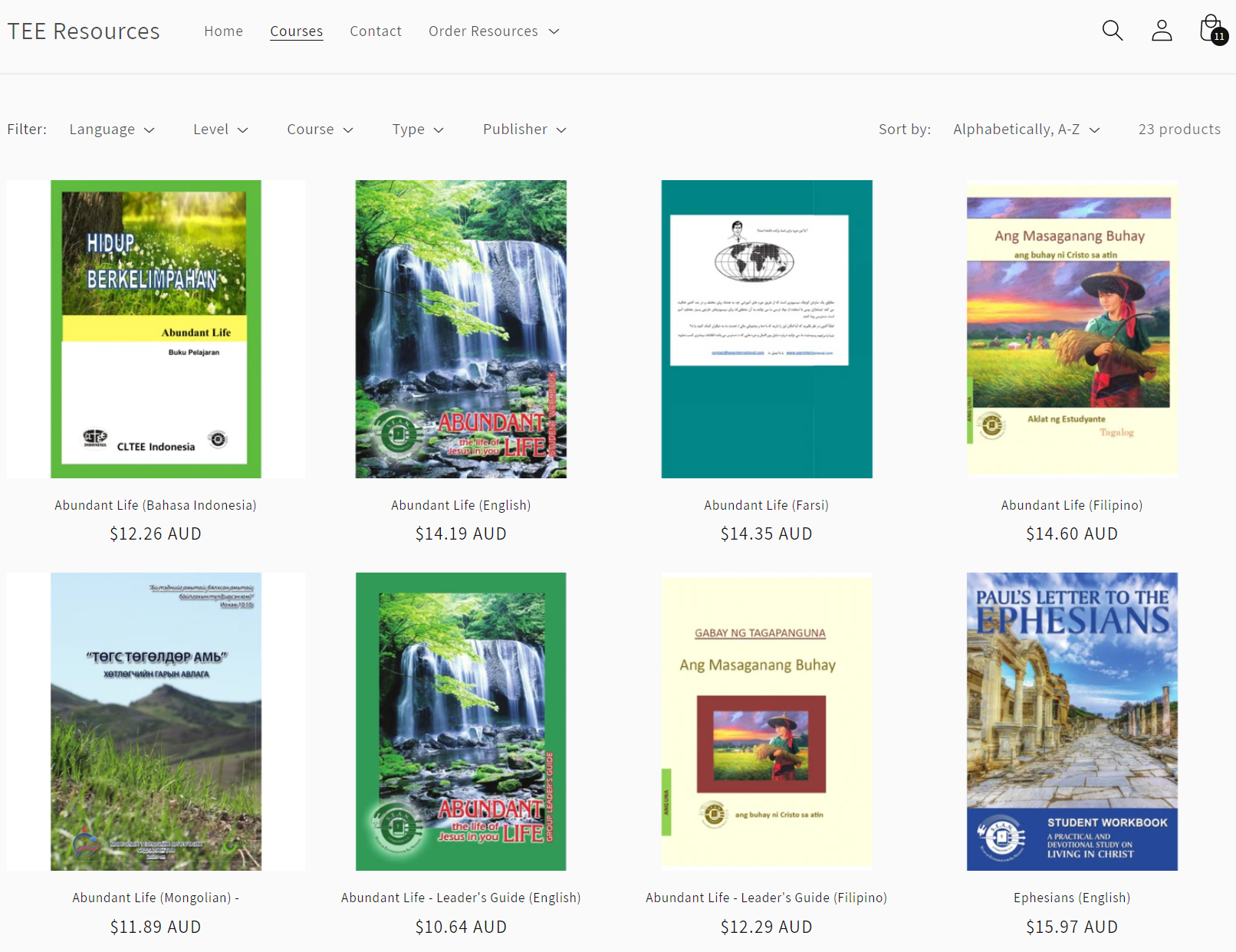Image resolution: width=1236 pixels, height=952 pixels.
Task: Click the TEE Resources site title
Action: click(x=84, y=31)
